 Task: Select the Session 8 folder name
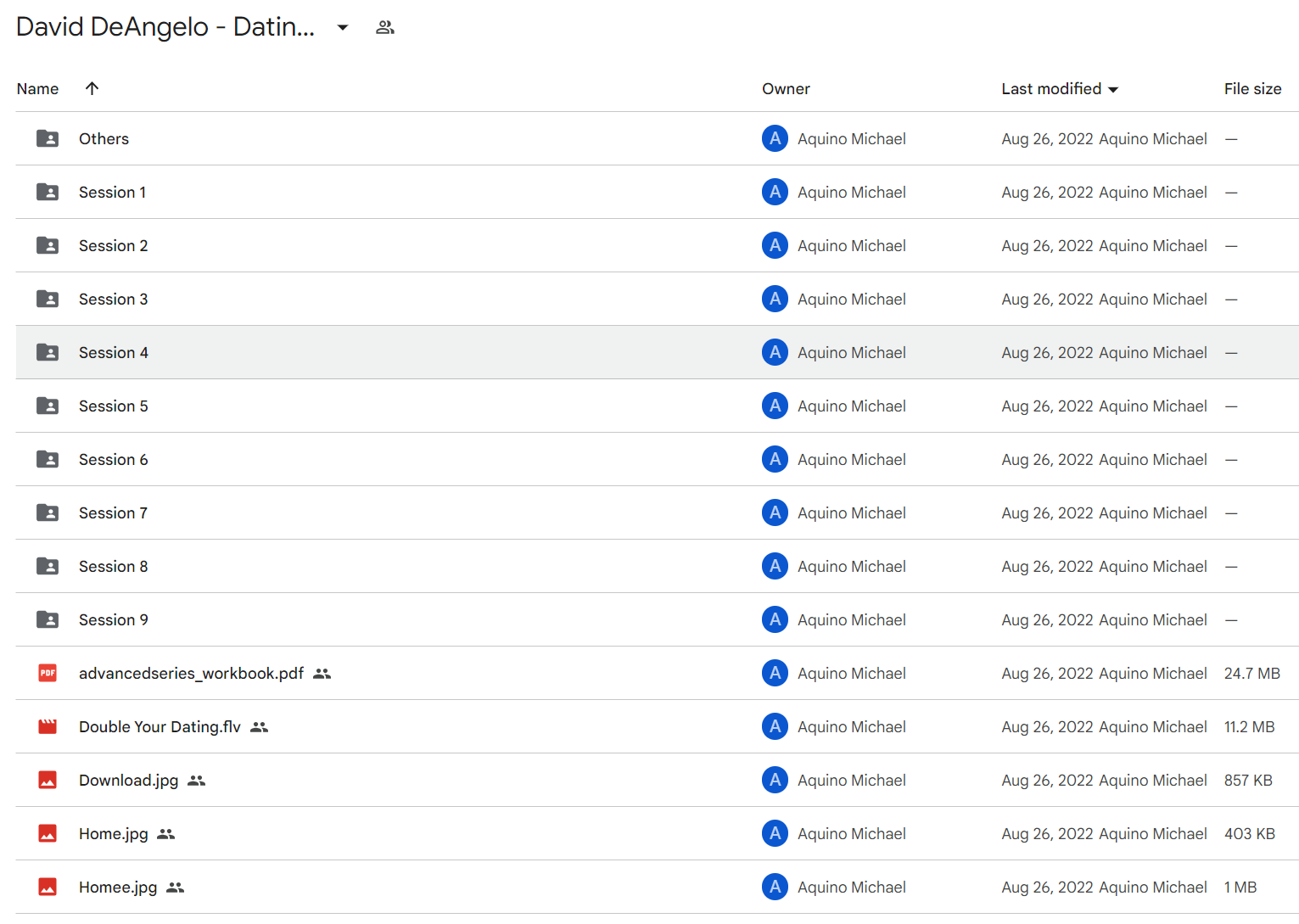[113, 566]
